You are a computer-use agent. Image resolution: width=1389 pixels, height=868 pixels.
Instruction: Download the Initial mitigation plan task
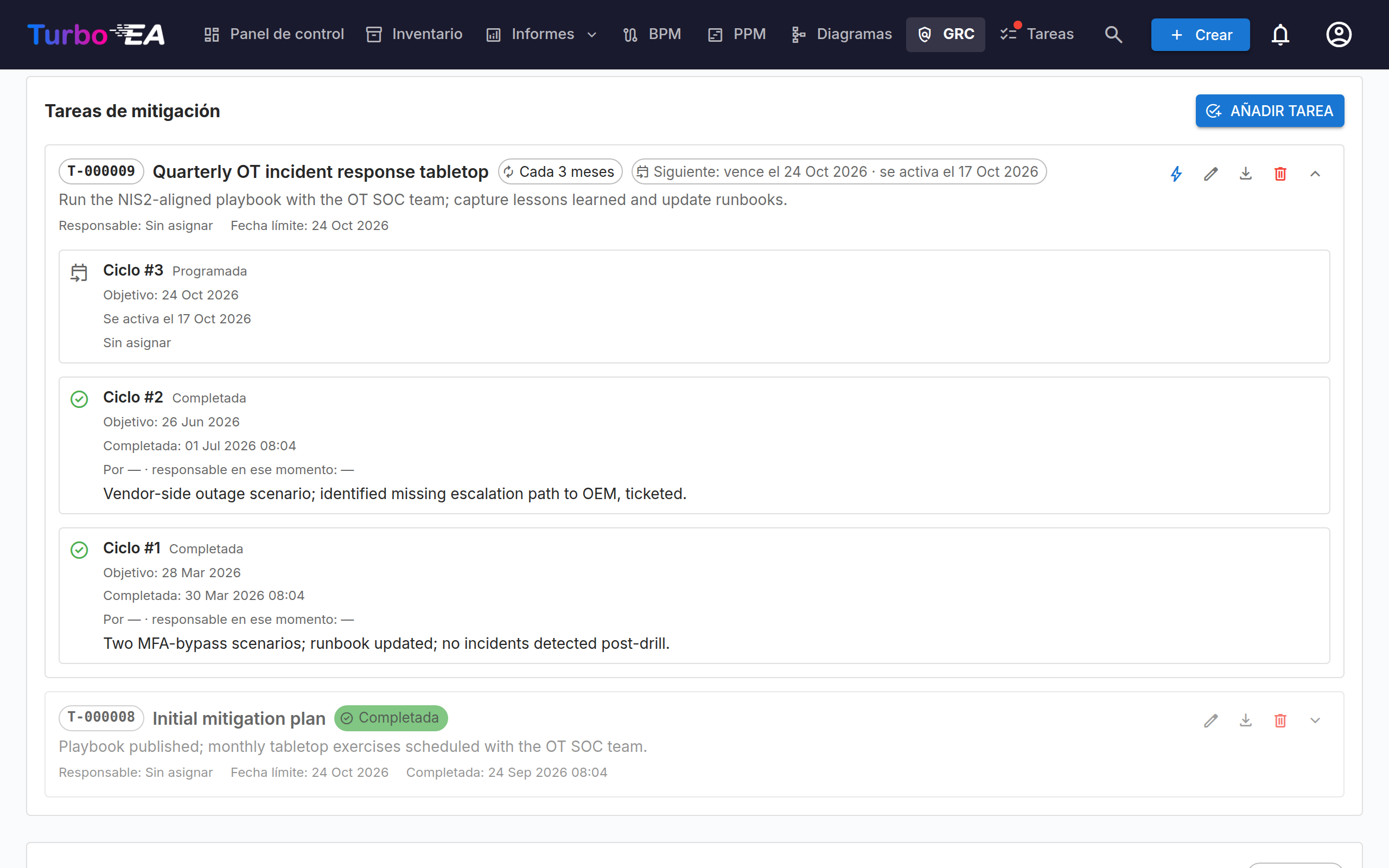[x=1246, y=720]
